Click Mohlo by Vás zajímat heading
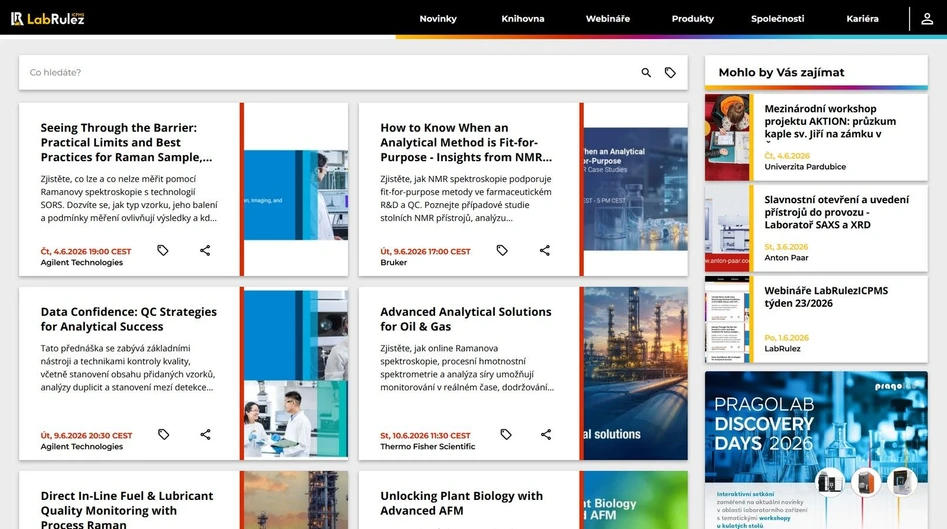This screenshot has width=947, height=529. [781, 72]
